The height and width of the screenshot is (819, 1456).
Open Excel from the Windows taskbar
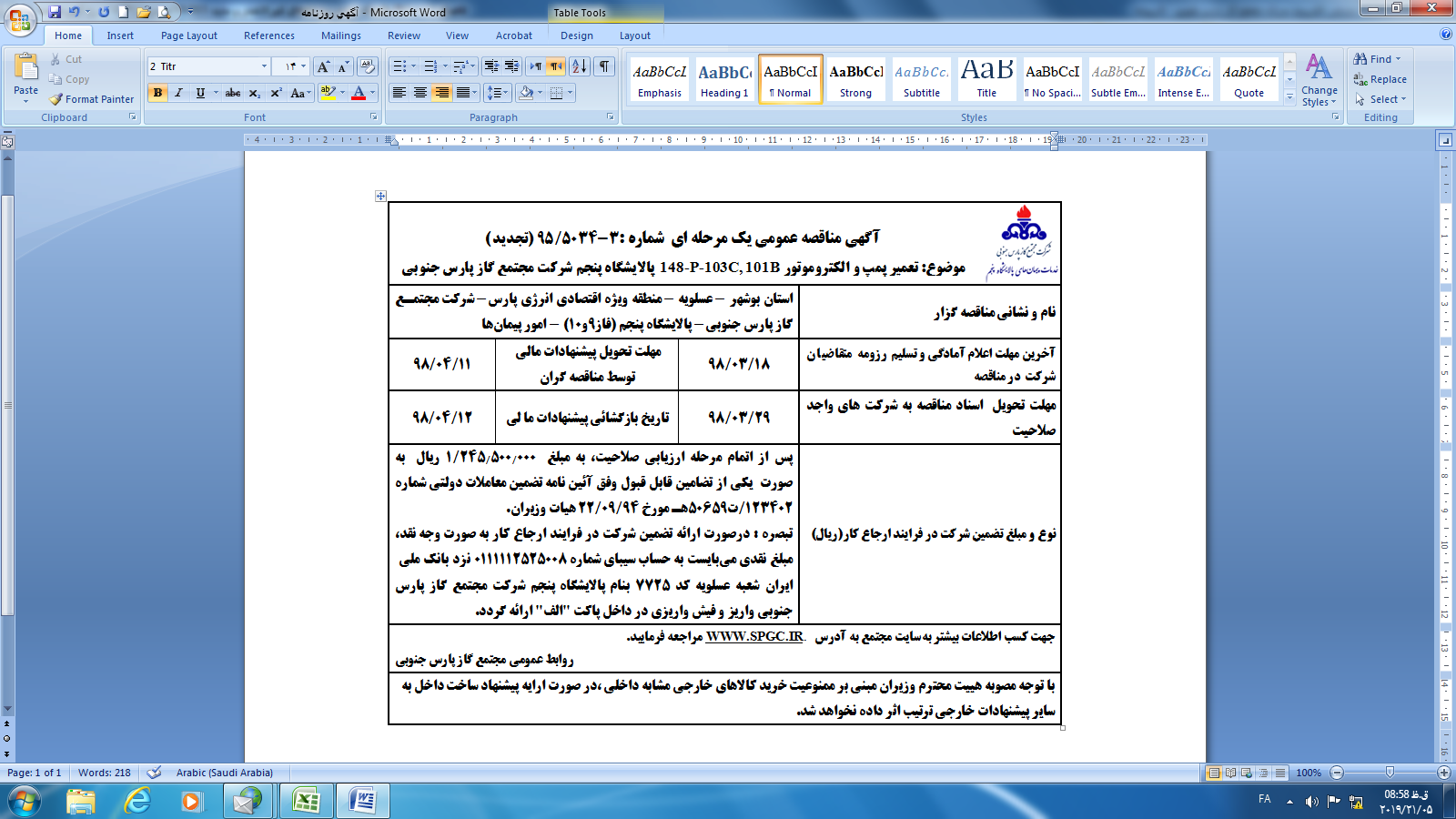click(307, 801)
